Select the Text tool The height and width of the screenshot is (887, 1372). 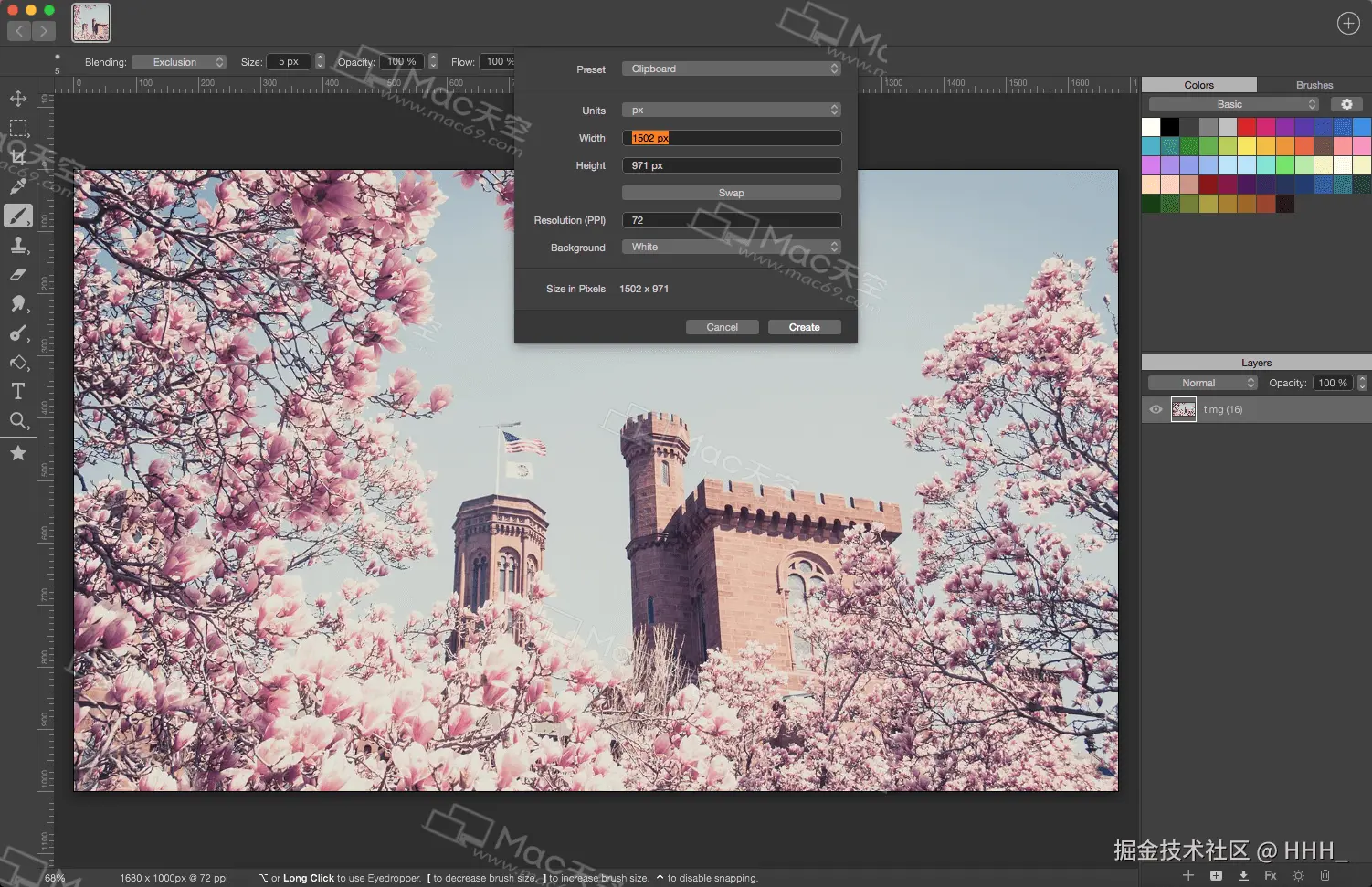click(18, 391)
